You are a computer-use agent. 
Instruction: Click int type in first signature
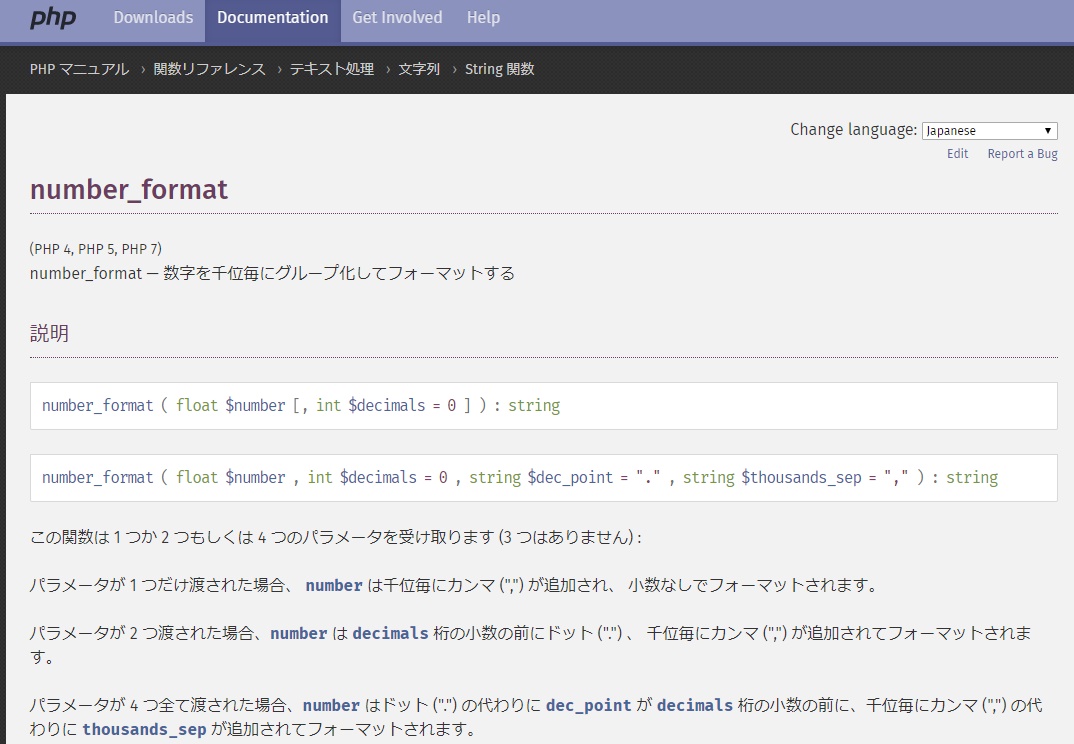click(x=328, y=406)
